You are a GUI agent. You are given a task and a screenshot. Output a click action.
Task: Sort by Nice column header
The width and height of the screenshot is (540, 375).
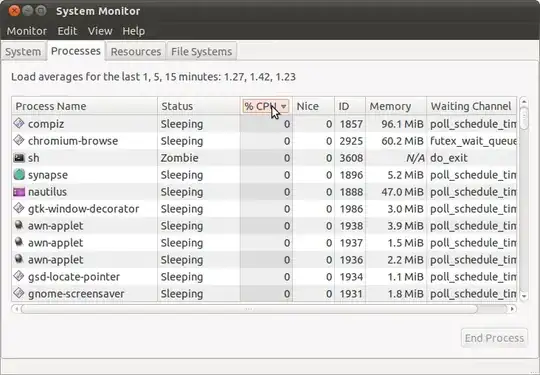pos(313,106)
